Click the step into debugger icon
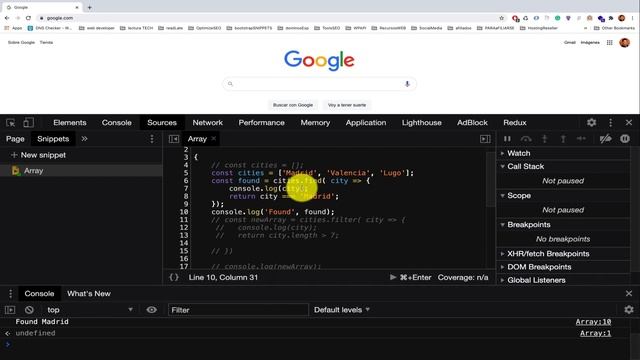Screen dimensions: 640x360 click(x=544, y=139)
